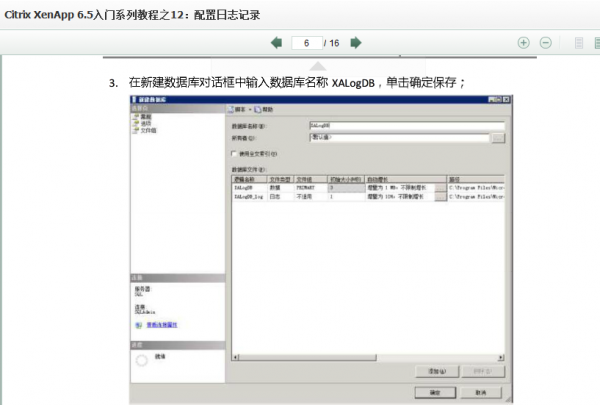This screenshot has width=600, height=405.
Task: Click the owner field showing <默认值>
Action: (x=399, y=137)
